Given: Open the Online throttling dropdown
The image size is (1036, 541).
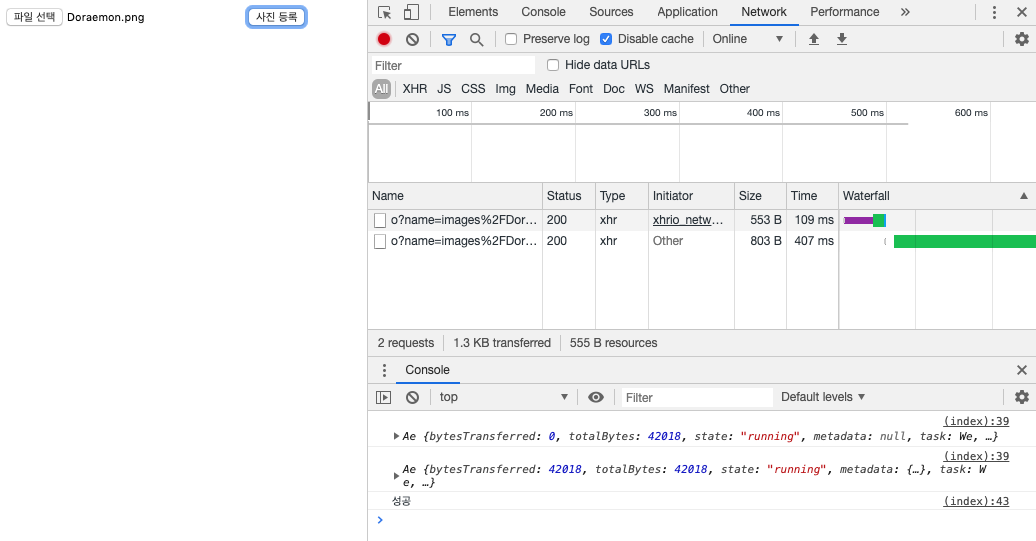Looking at the screenshot, I should tap(747, 39).
